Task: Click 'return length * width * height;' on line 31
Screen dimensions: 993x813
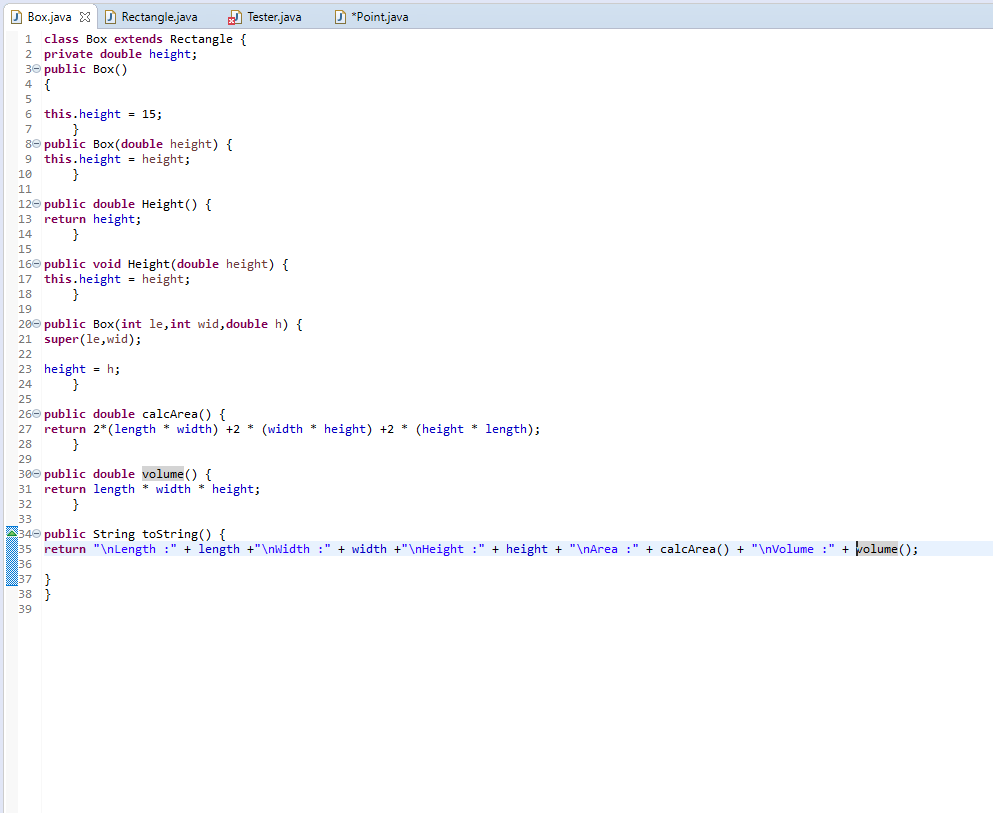Action: point(152,489)
